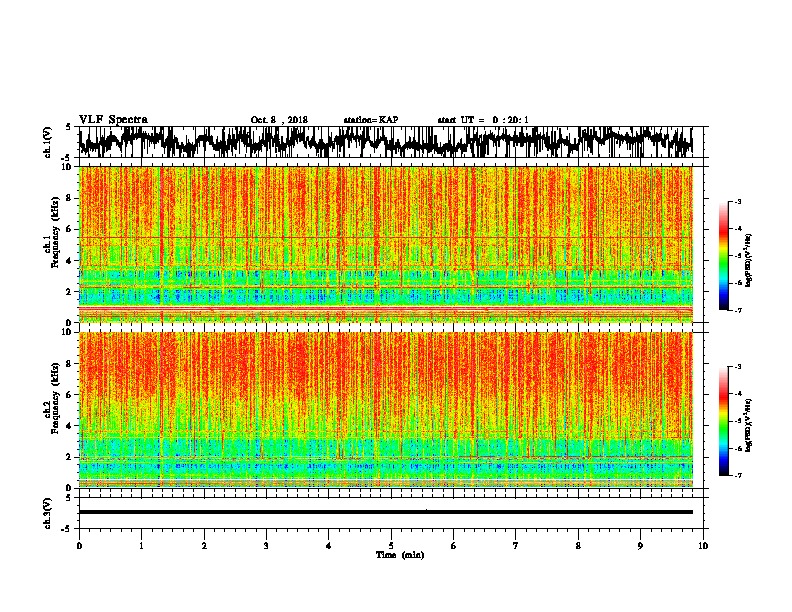792x612 pixels.
Task: Click time axis tick label "6"
Action: (x=454, y=546)
